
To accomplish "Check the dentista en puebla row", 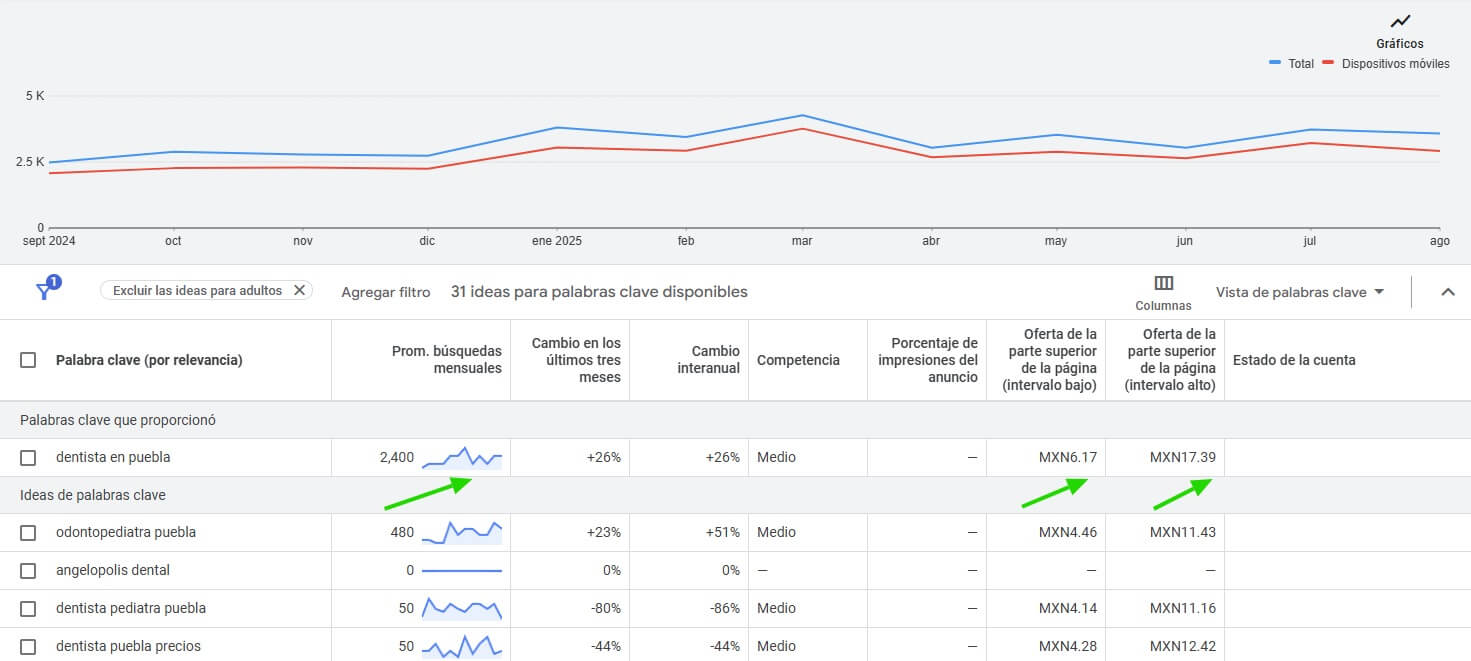I will tap(28, 458).
